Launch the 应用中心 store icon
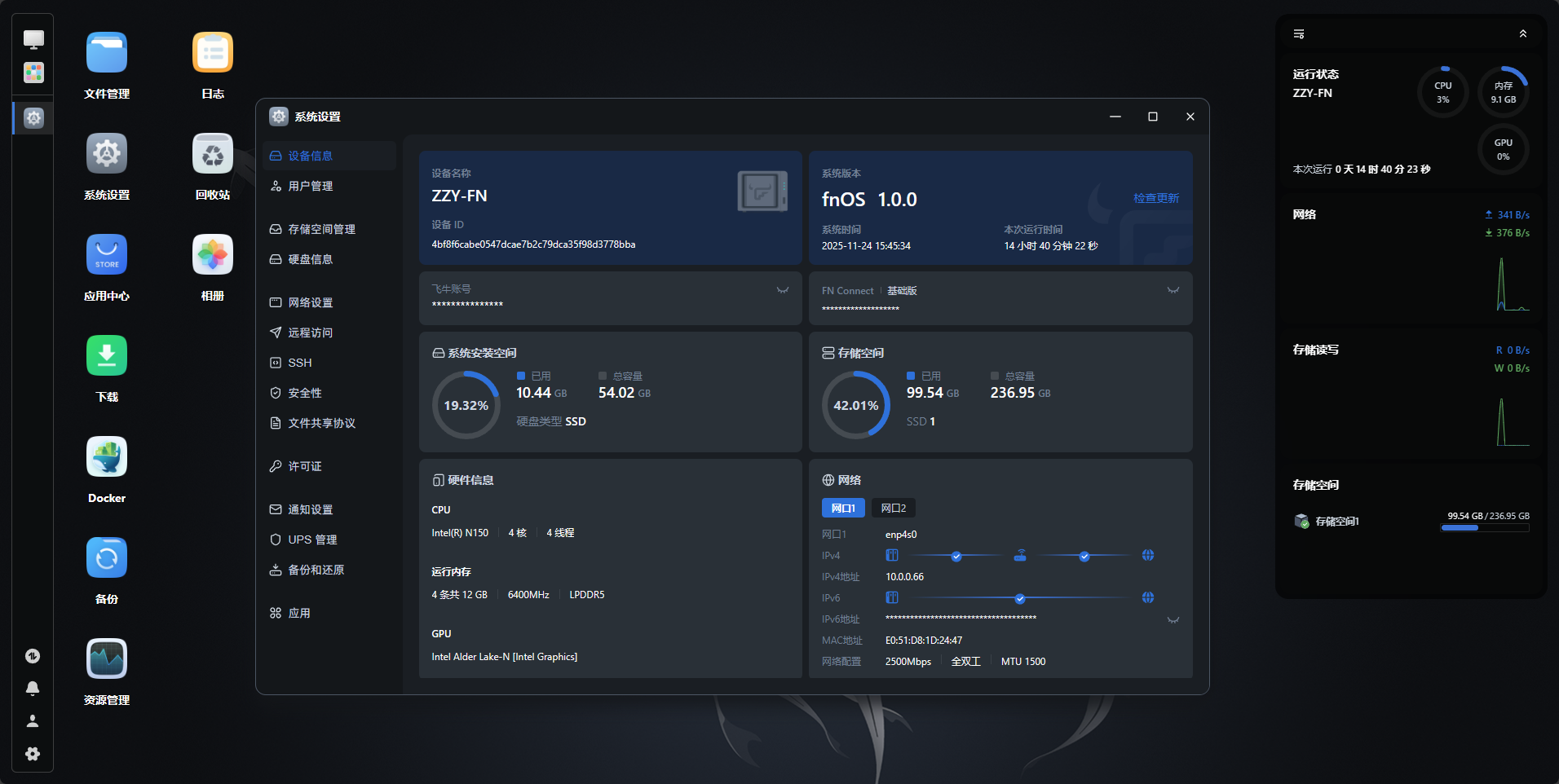Screen dimensions: 1559x784 [x=107, y=255]
